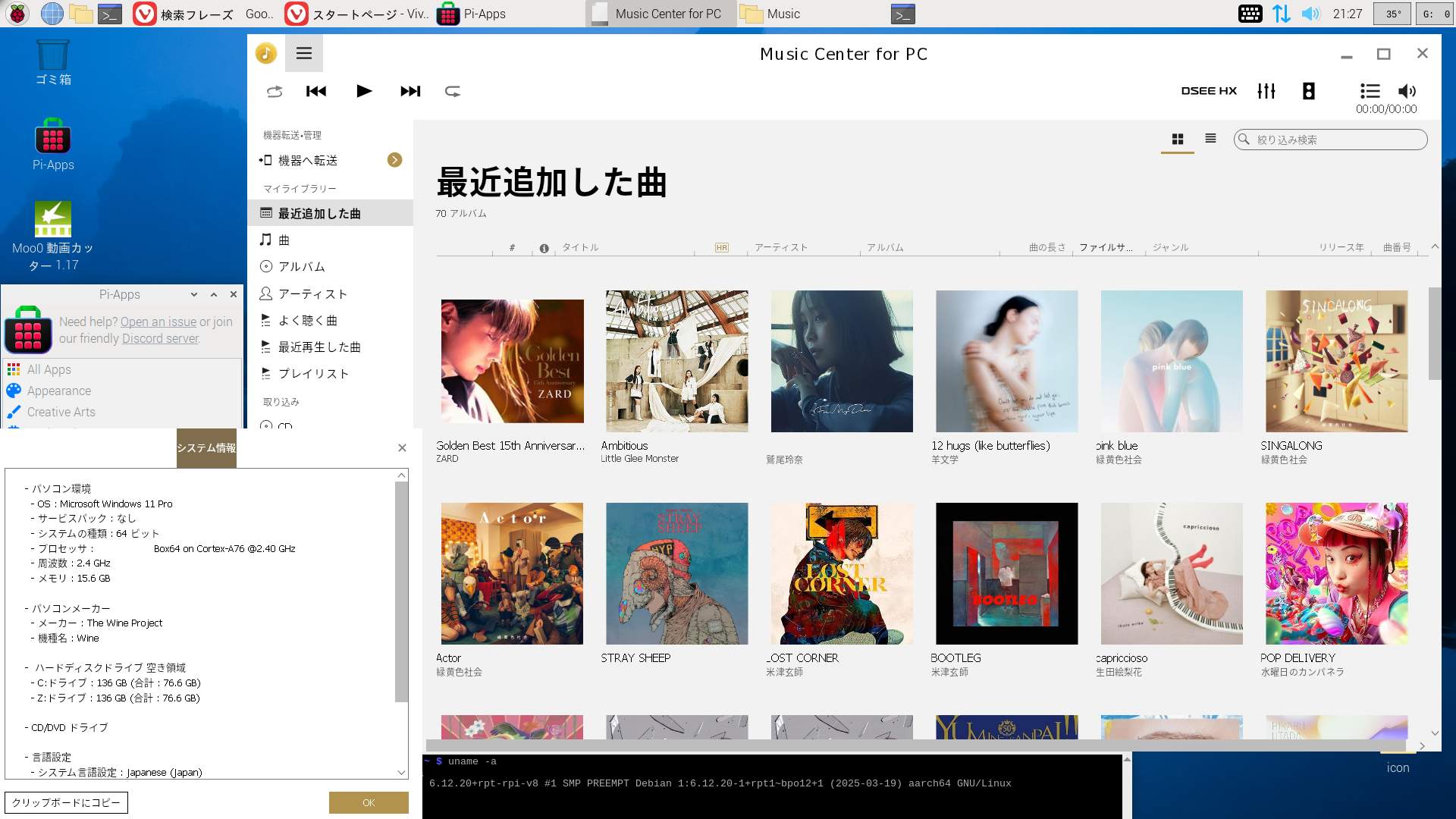Open the 12 hugs (like butterflies) album
Image resolution: width=1456 pixels, height=819 pixels.
[1006, 361]
